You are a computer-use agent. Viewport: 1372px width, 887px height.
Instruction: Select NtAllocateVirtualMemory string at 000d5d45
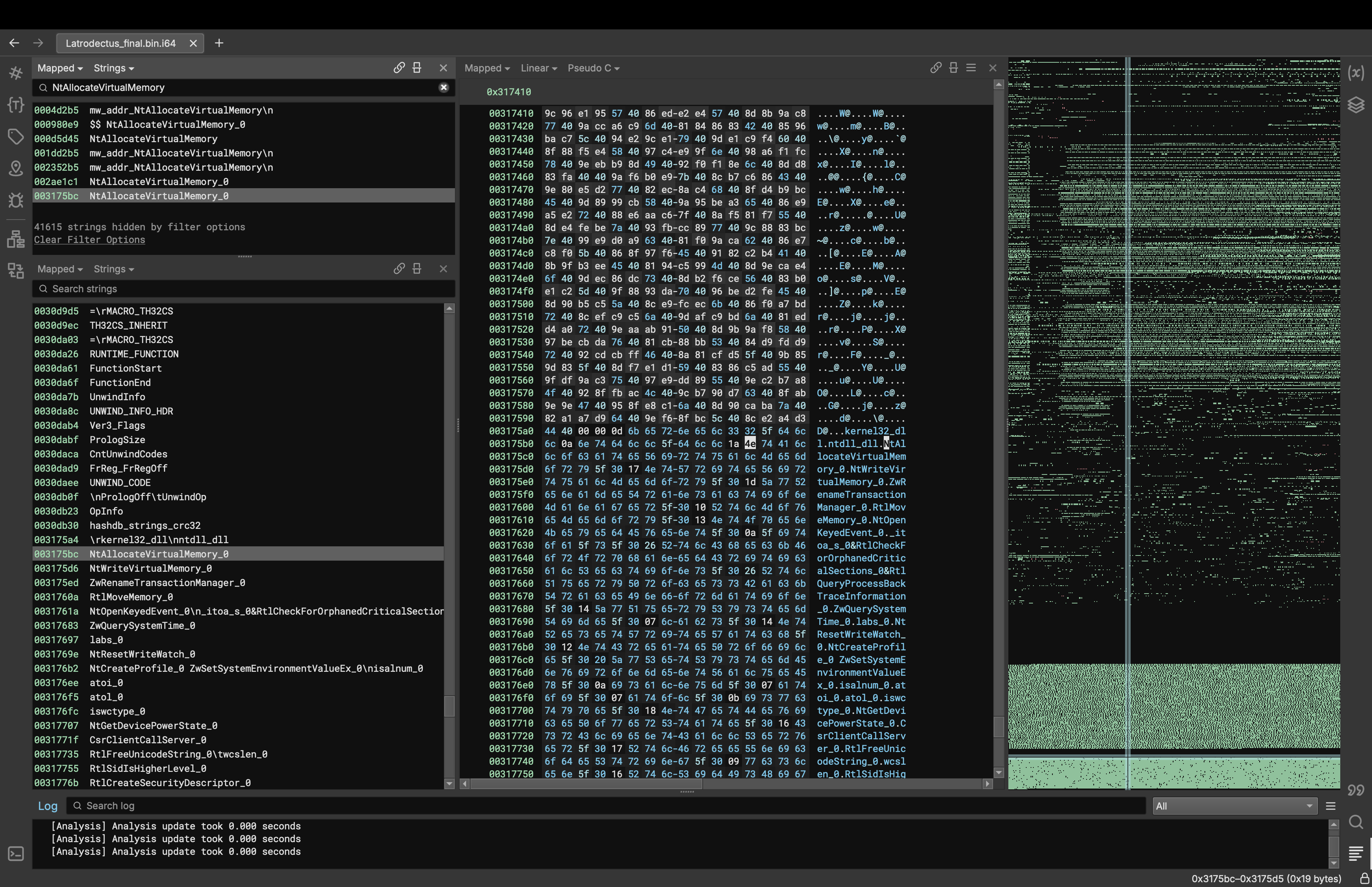243,139
